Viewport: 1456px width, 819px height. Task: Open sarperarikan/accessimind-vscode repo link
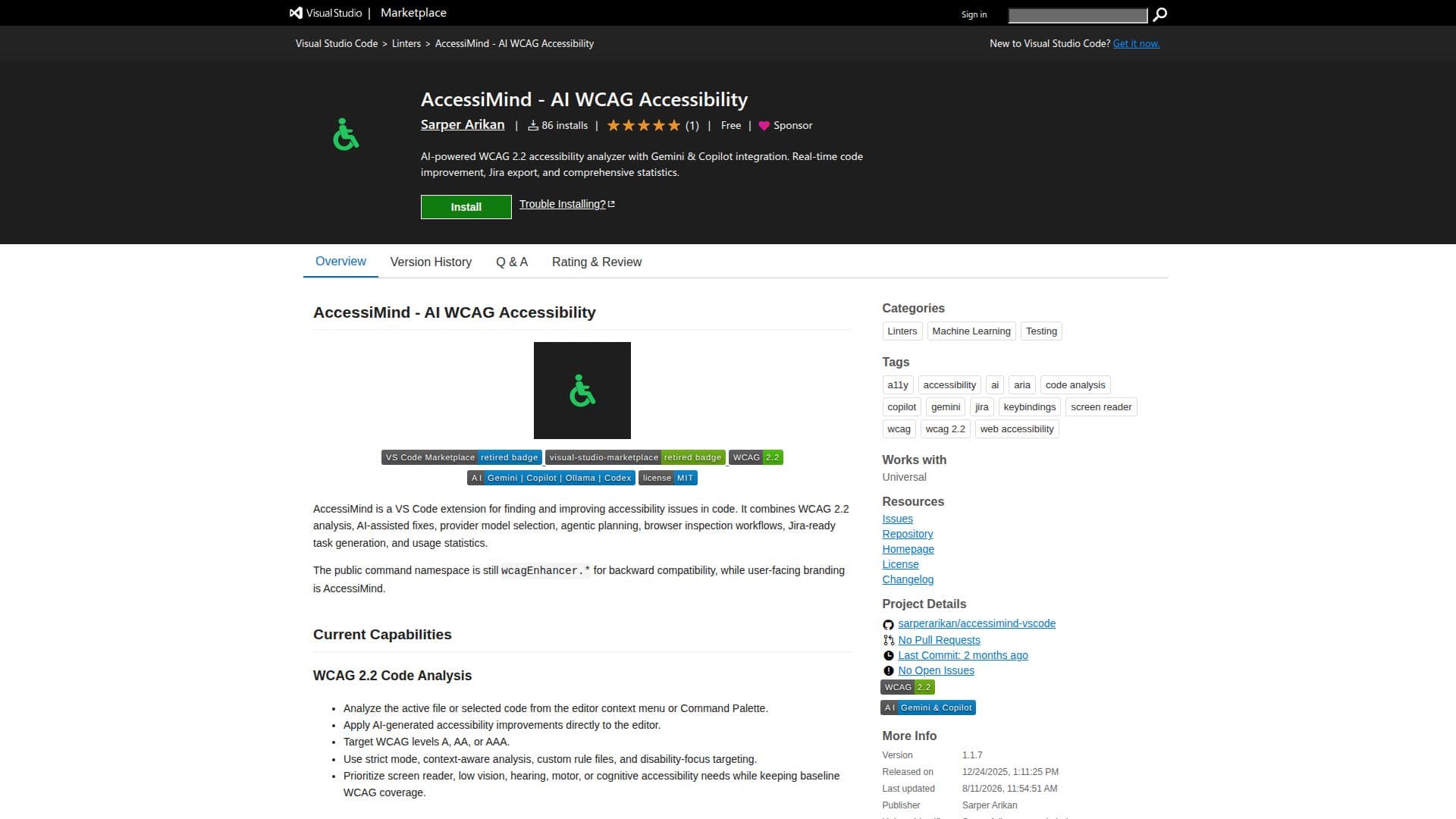coord(977,624)
